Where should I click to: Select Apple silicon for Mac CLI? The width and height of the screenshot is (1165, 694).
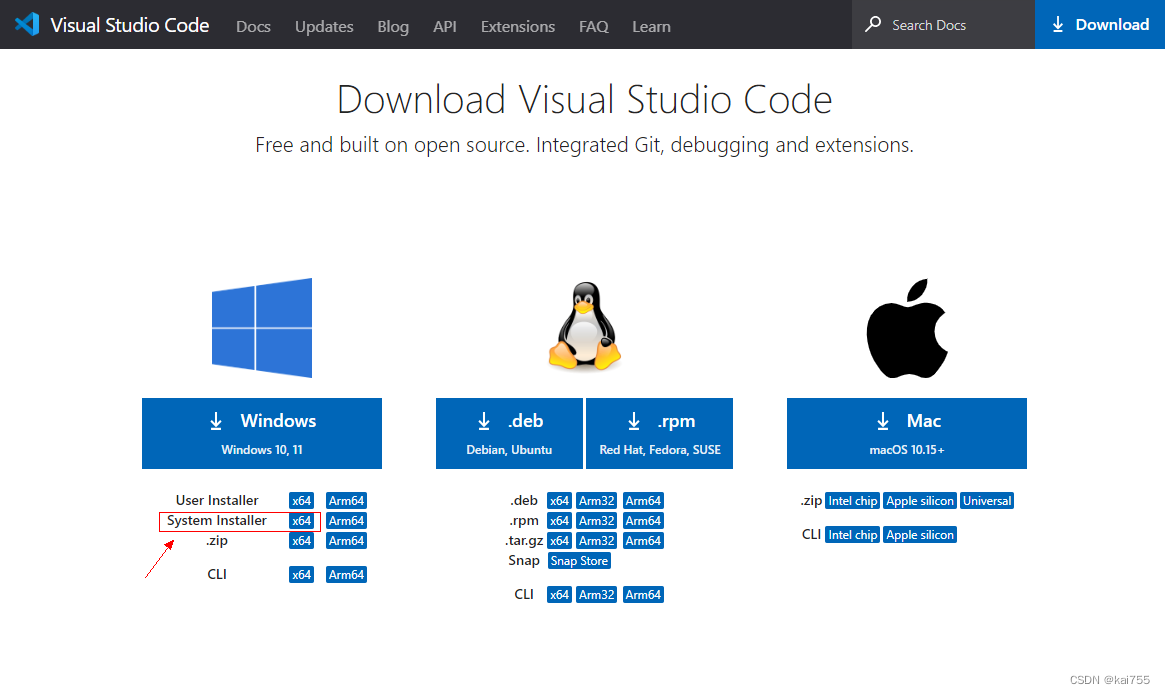[920, 535]
